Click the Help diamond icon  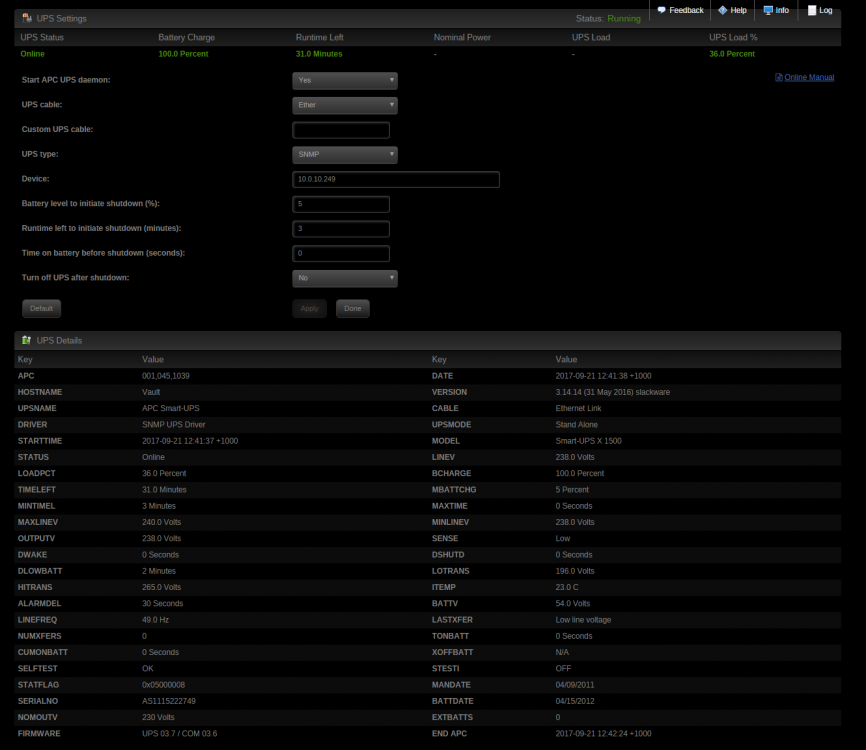pos(722,10)
